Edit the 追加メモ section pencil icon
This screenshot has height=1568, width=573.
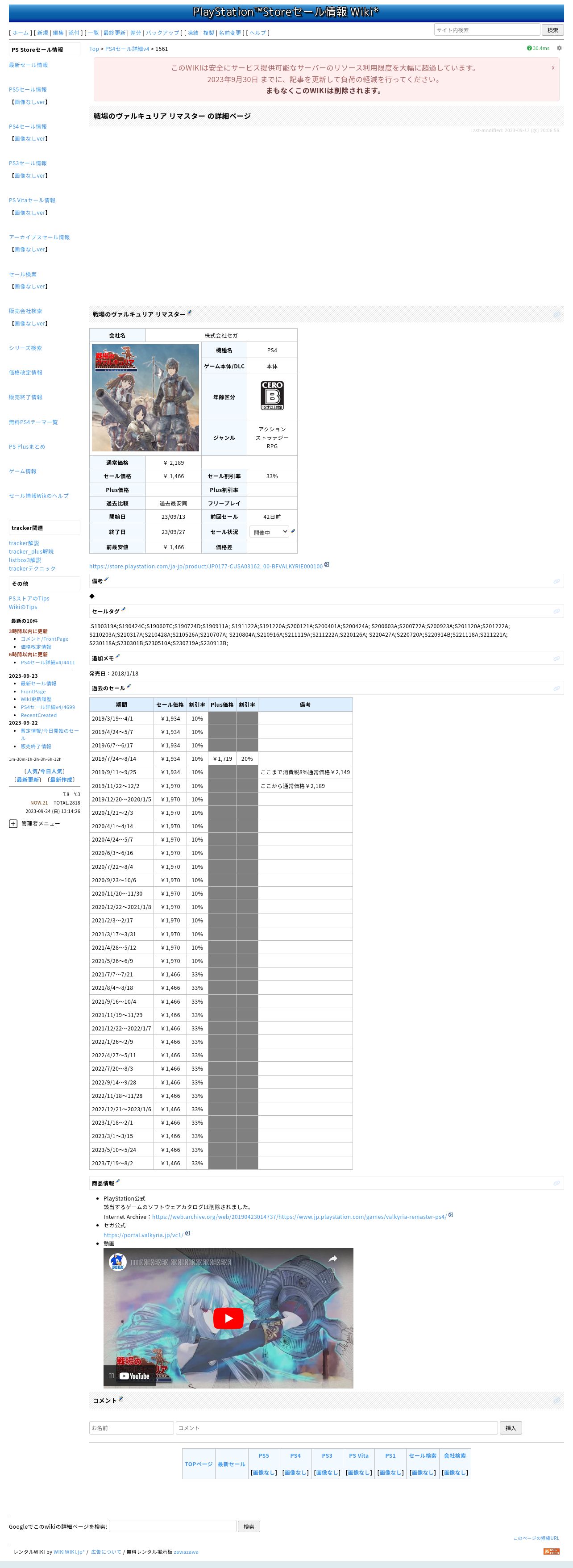[x=117, y=656]
